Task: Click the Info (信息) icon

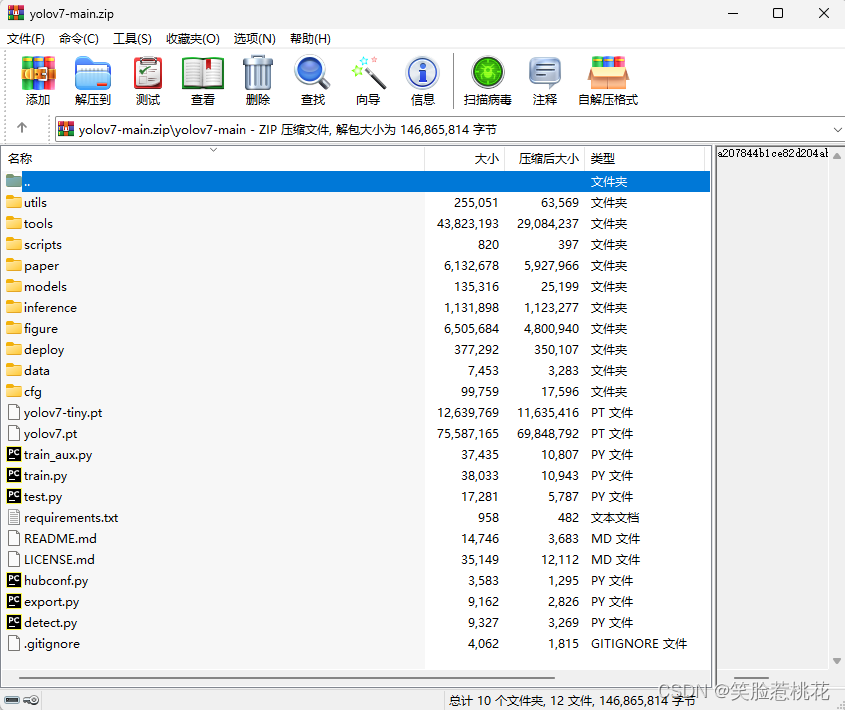Action: pos(422,73)
